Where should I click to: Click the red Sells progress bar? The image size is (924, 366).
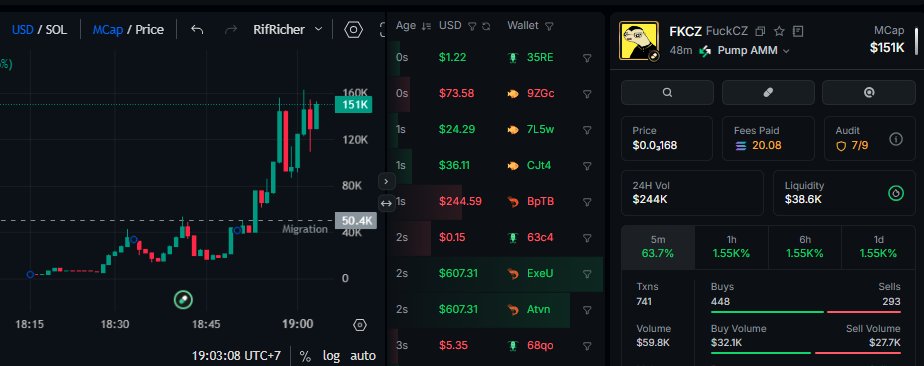click(864, 312)
